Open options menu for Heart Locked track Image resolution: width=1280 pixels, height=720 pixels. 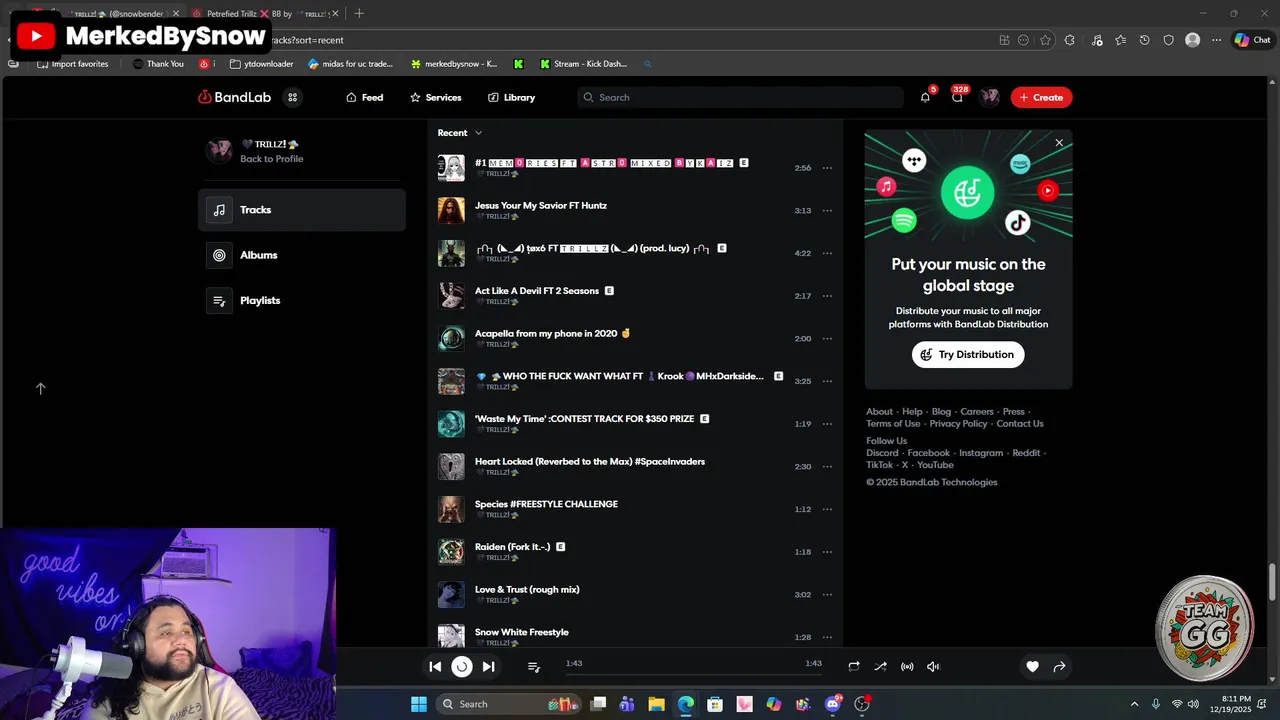pos(827,467)
